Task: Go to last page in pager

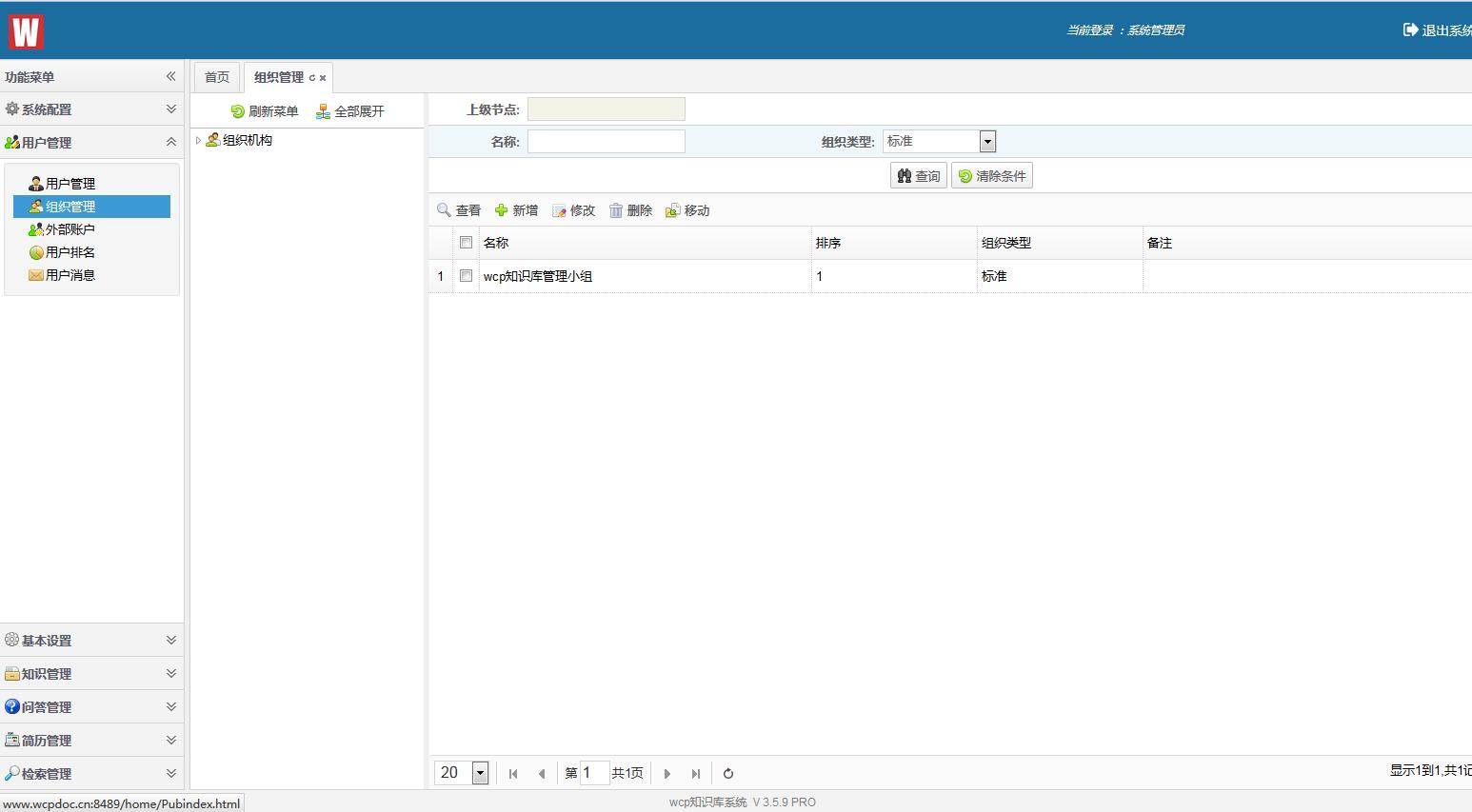Action: pos(696,774)
